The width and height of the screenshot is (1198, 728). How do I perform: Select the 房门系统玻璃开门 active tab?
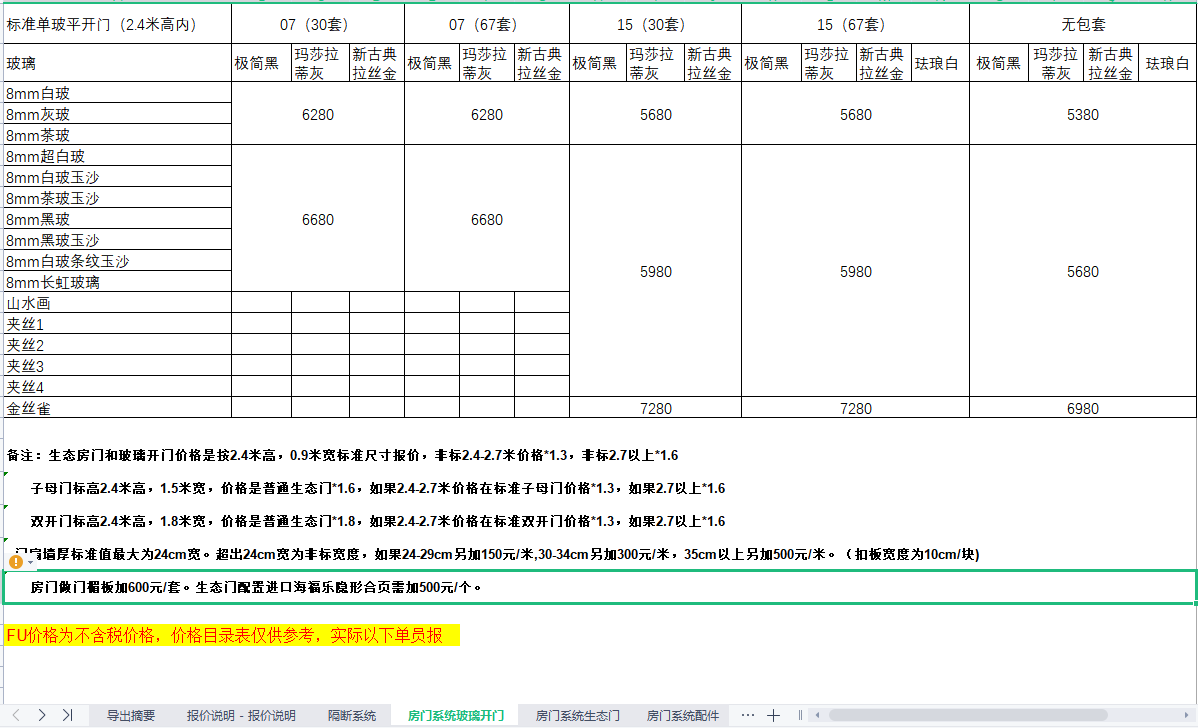[x=455, y=716]
